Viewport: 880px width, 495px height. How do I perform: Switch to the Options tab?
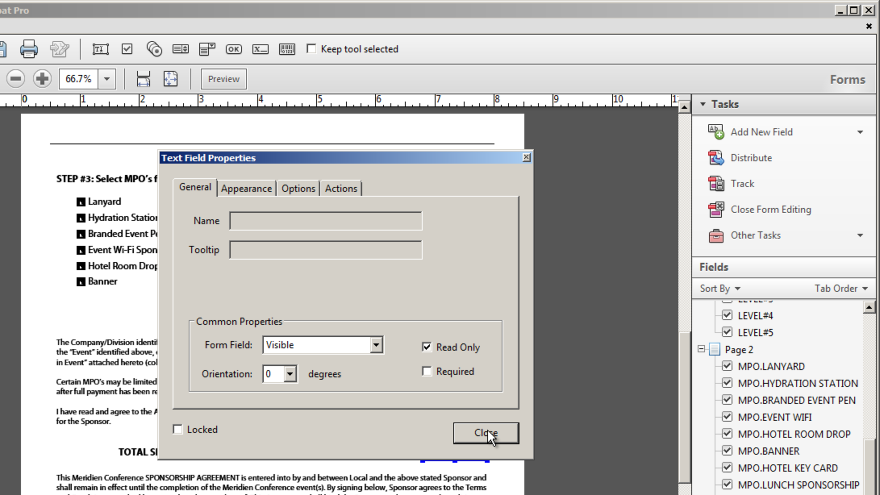tap(298, 189)
